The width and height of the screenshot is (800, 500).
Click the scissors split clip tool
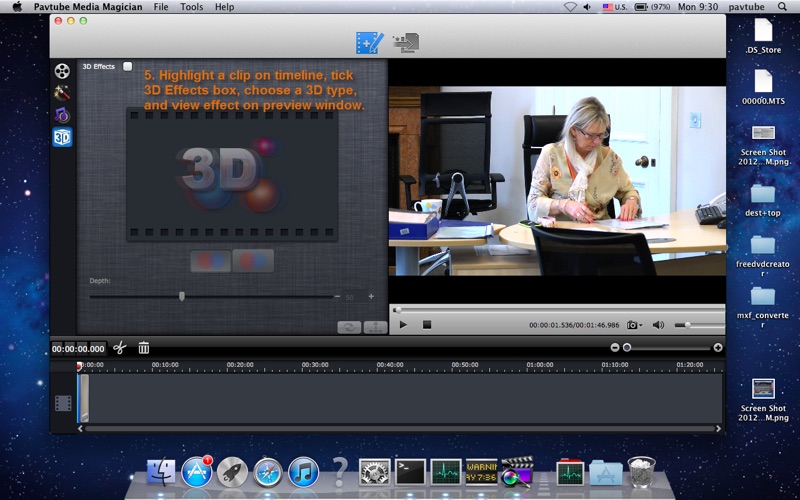click(x=119, y=348)
